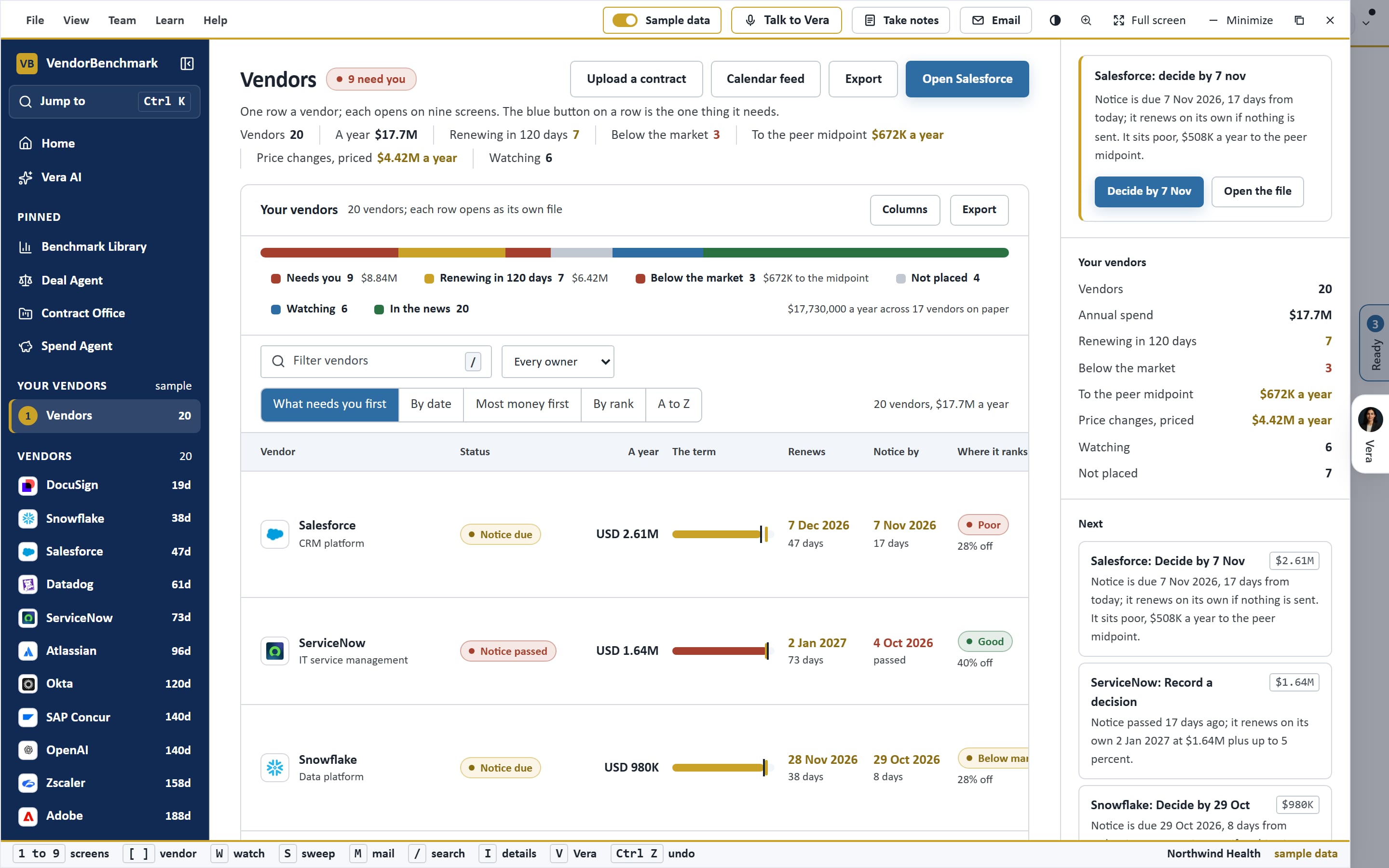
Task: Click the zoom magnifier icon in top bar
Action: (1086, 20)
